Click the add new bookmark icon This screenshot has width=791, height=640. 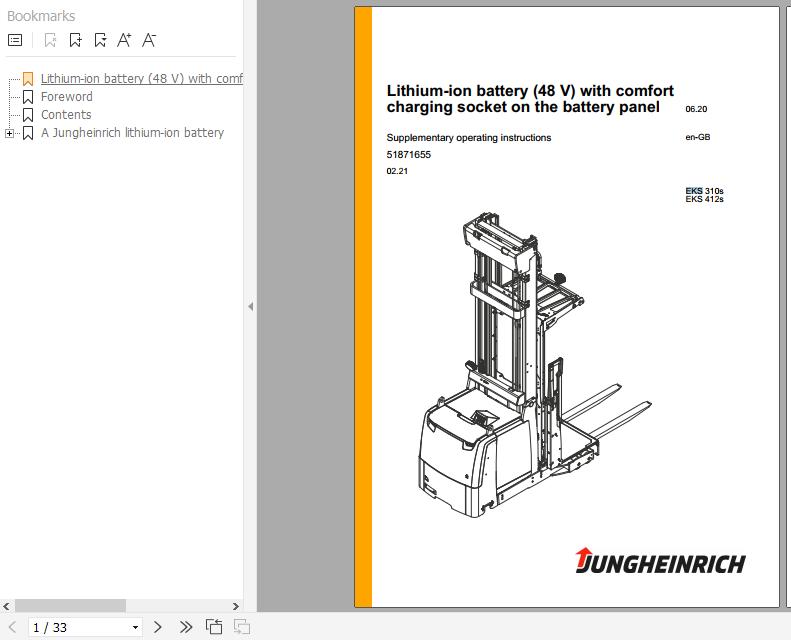coord(76,40)
